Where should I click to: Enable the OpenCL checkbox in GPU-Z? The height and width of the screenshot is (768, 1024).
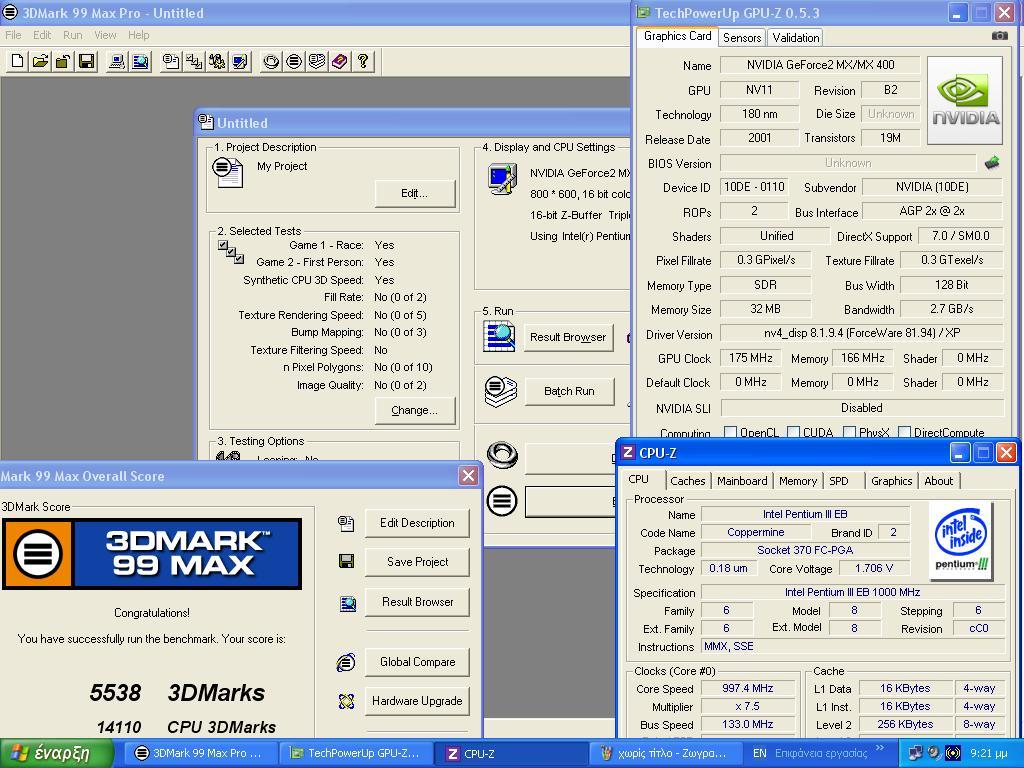[731, 432]
